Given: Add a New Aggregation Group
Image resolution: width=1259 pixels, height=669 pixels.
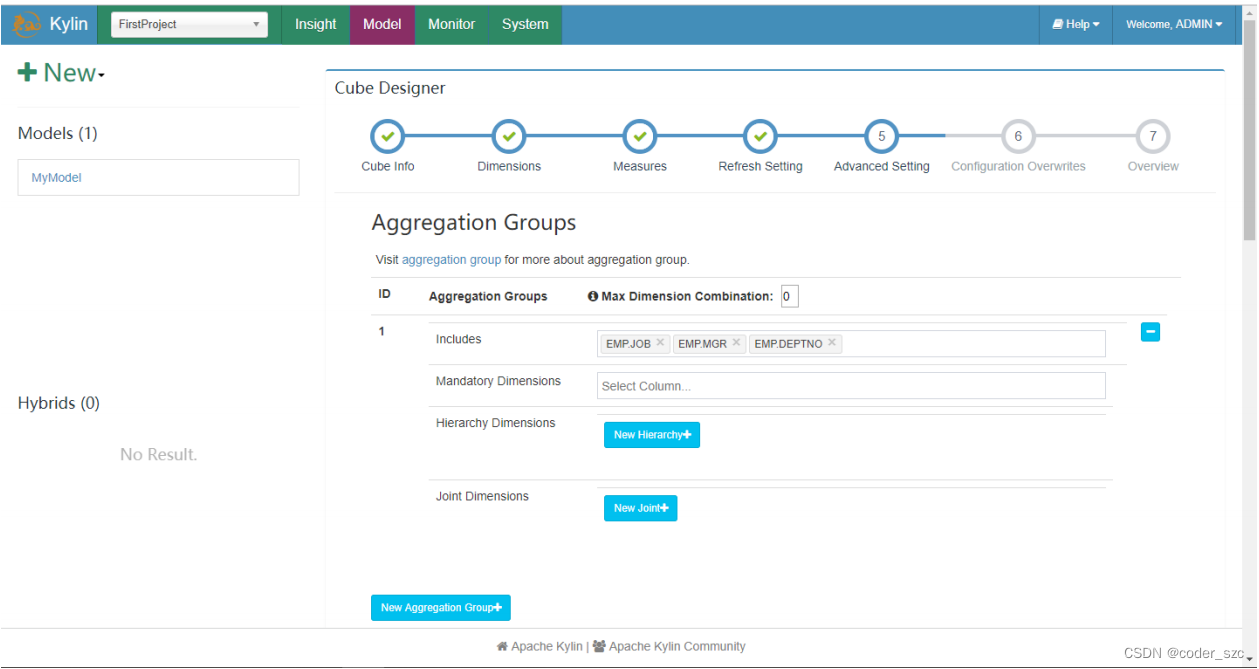Looking at the screenshot, I should 441,607.
